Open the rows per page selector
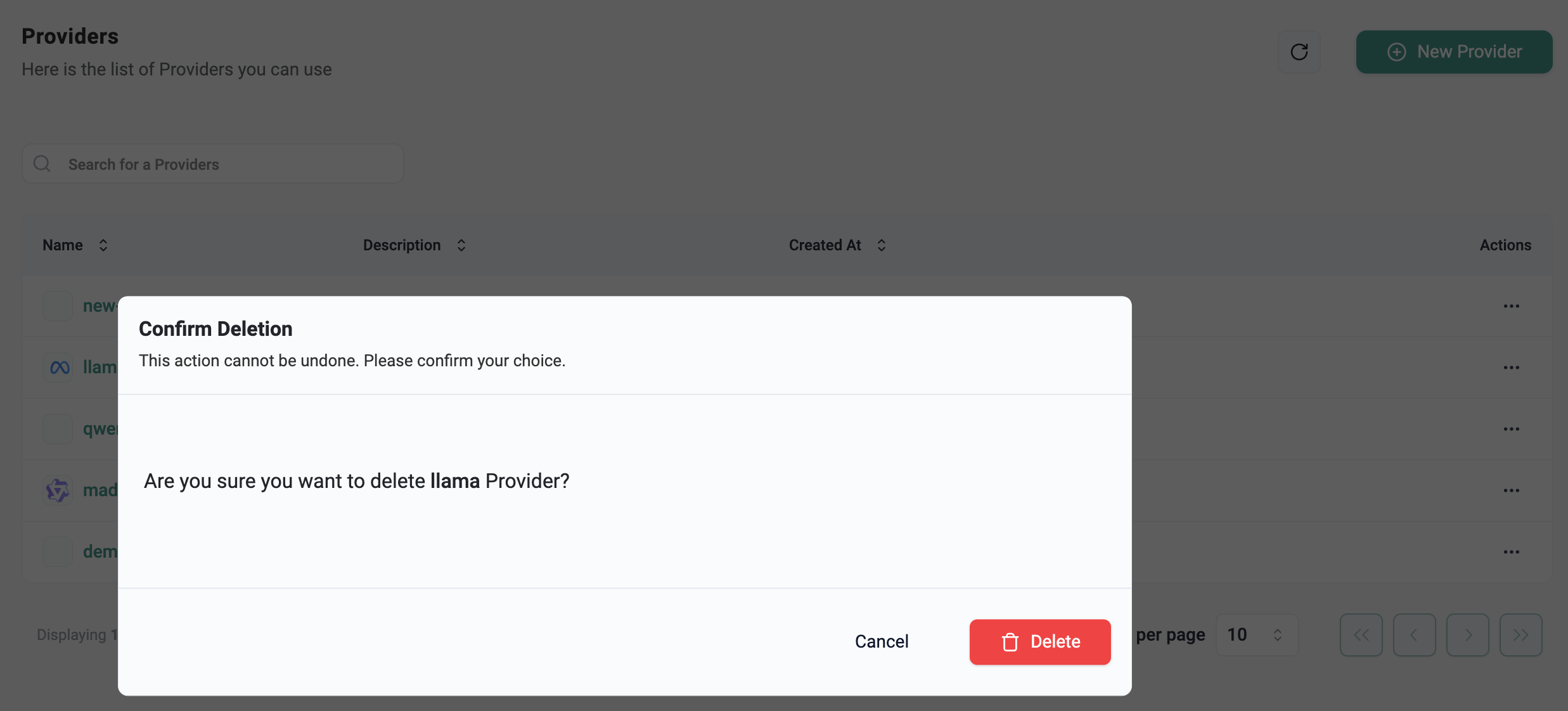 click(x=1256, y=635)
